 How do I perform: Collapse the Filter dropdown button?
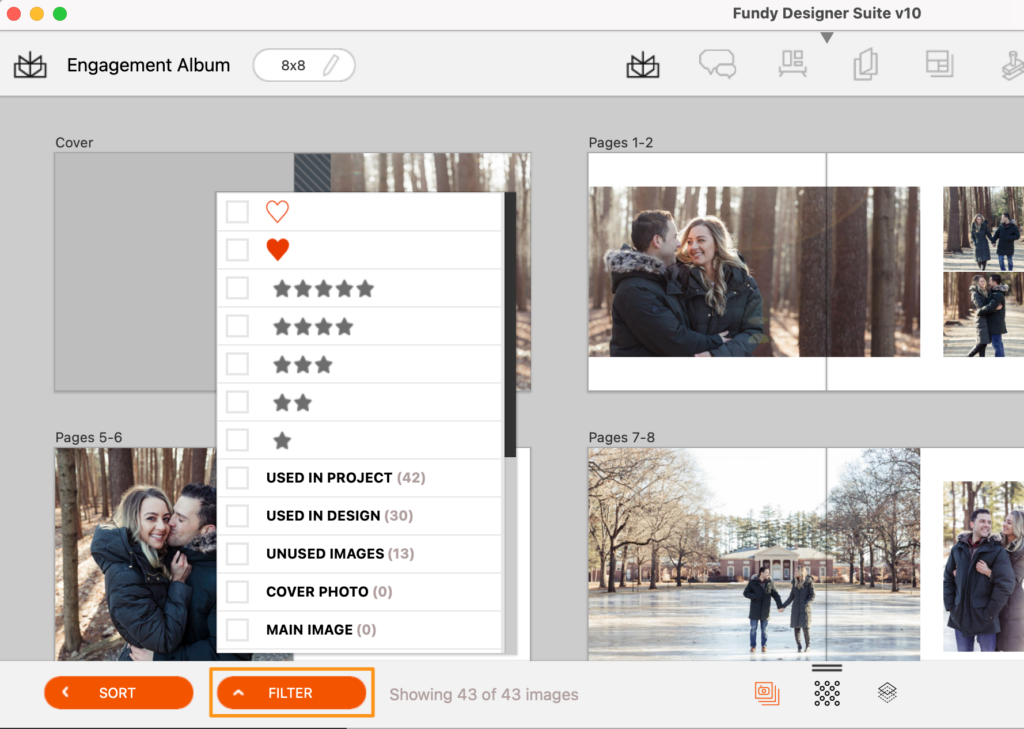click(291, 693)
